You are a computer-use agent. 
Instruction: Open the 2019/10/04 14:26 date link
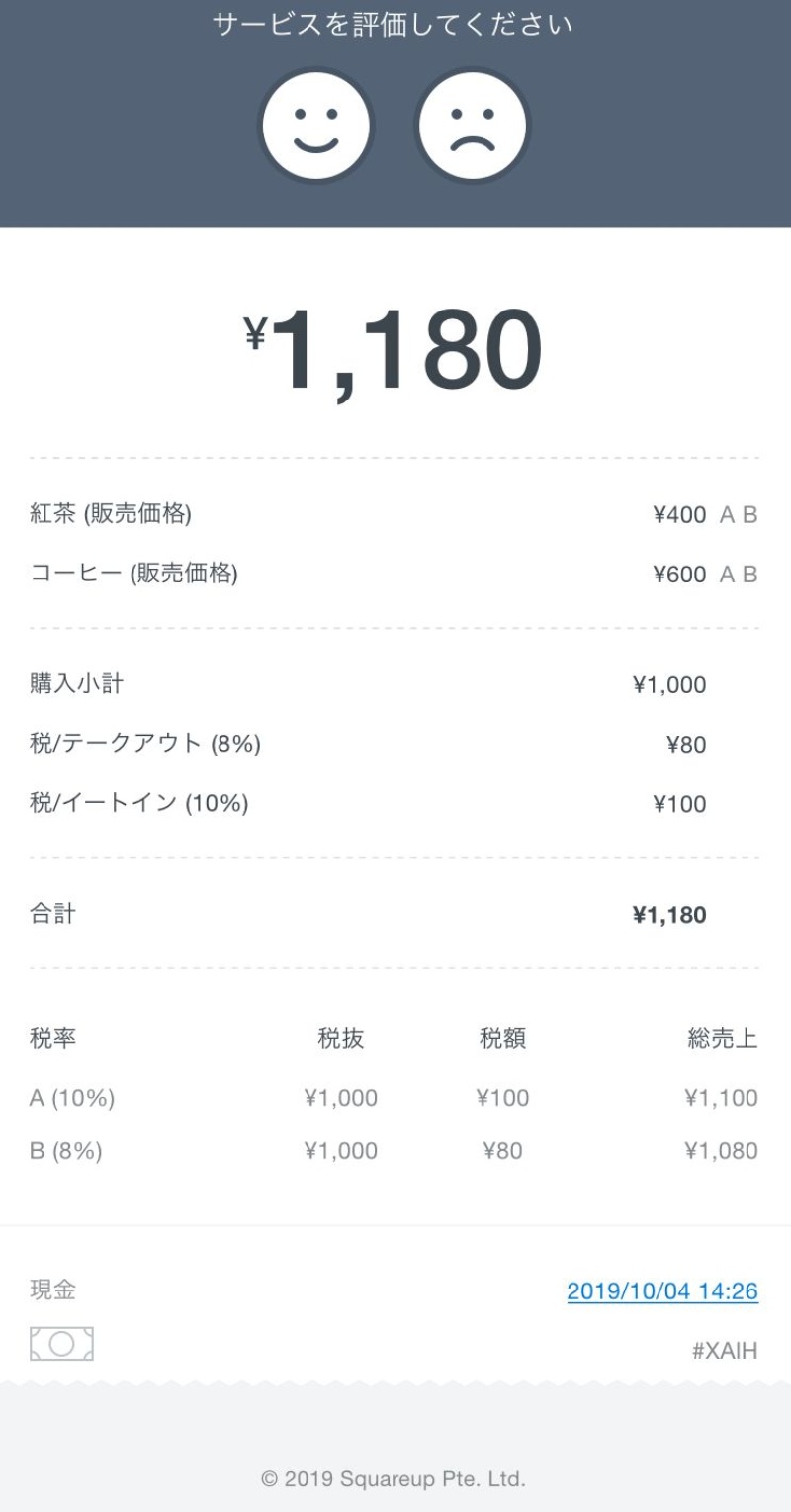662,1291
